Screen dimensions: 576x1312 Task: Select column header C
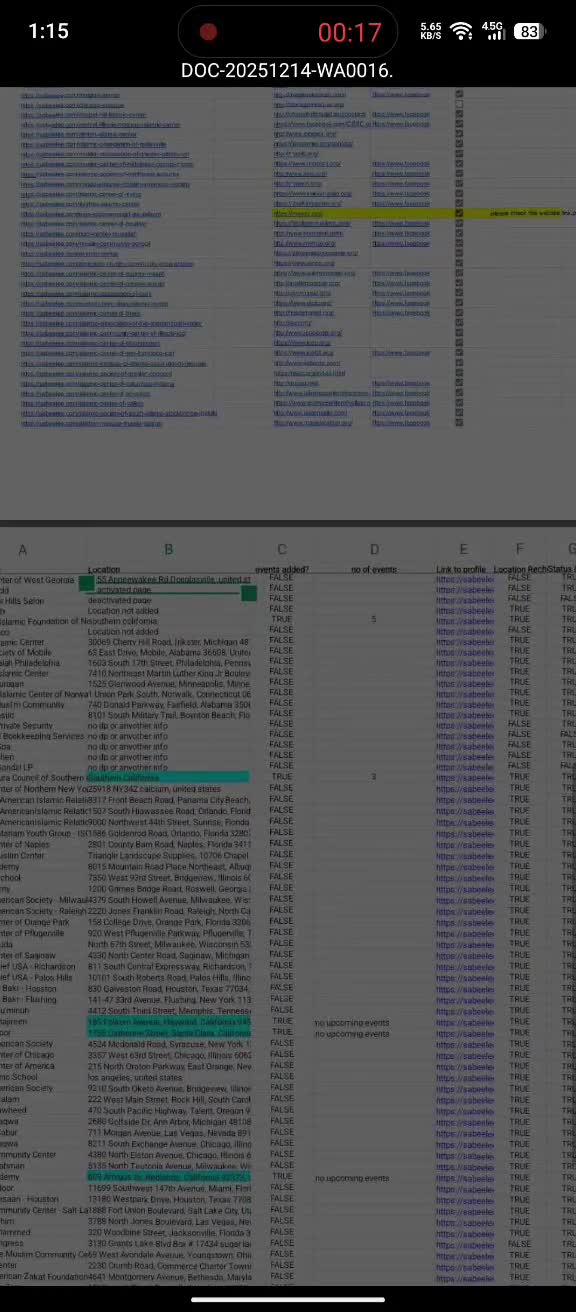click(282, 549)
